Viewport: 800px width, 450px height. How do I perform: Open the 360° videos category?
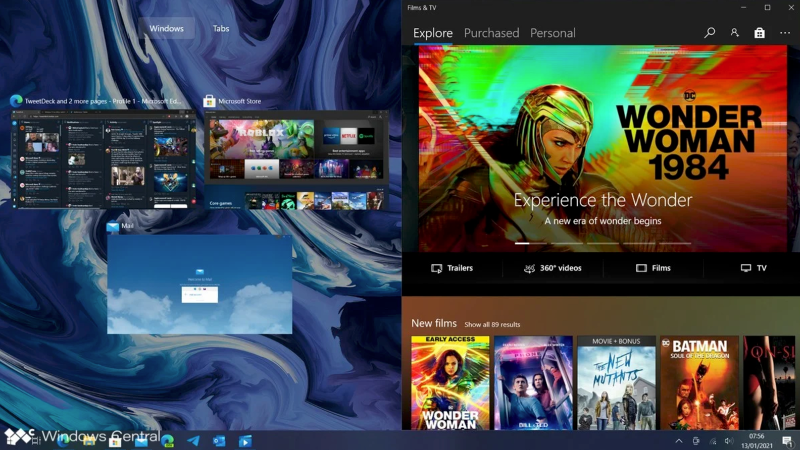[x=553, y=268]
